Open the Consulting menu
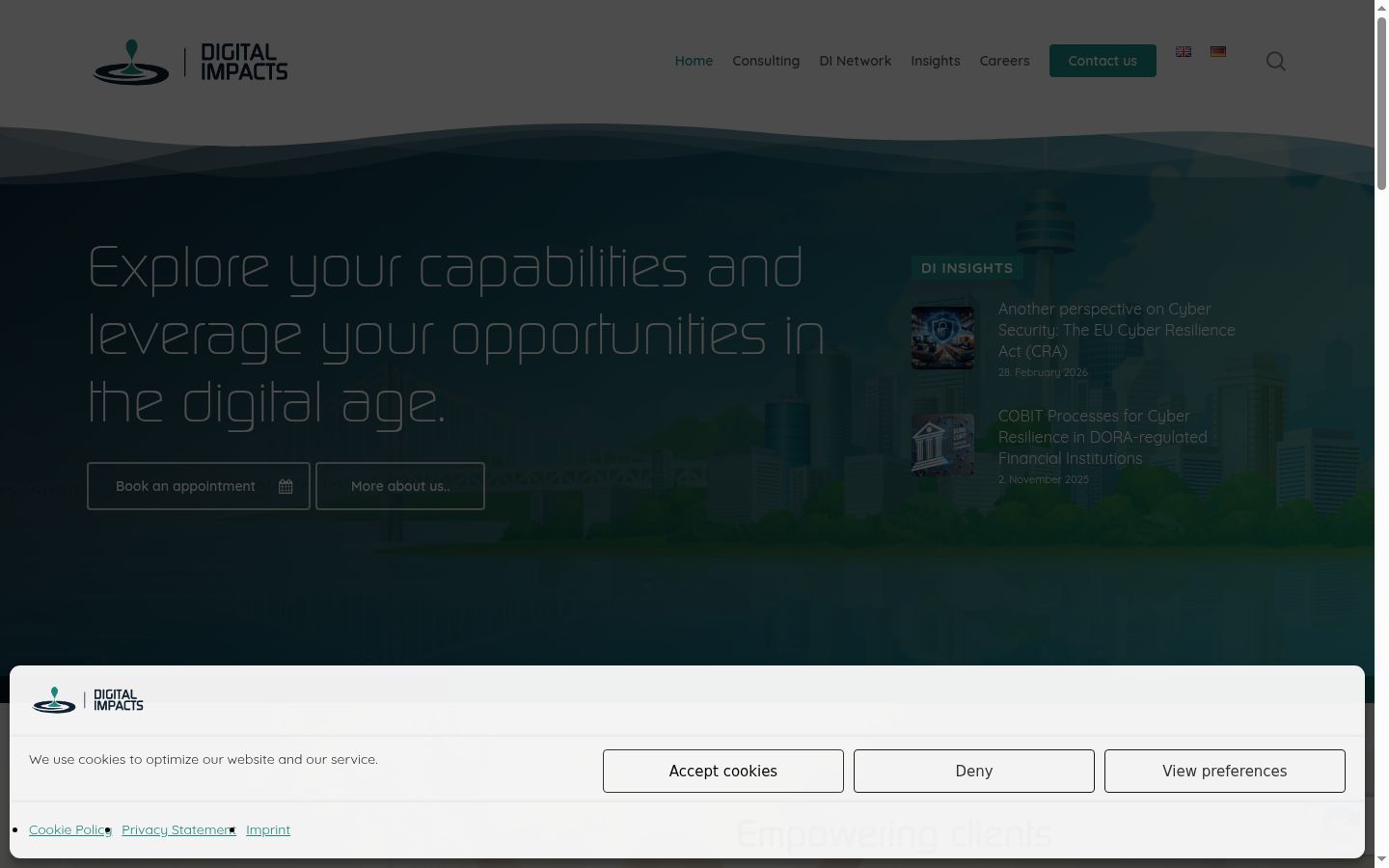This screenshot has width=1389, height=868. click(766, 61)
